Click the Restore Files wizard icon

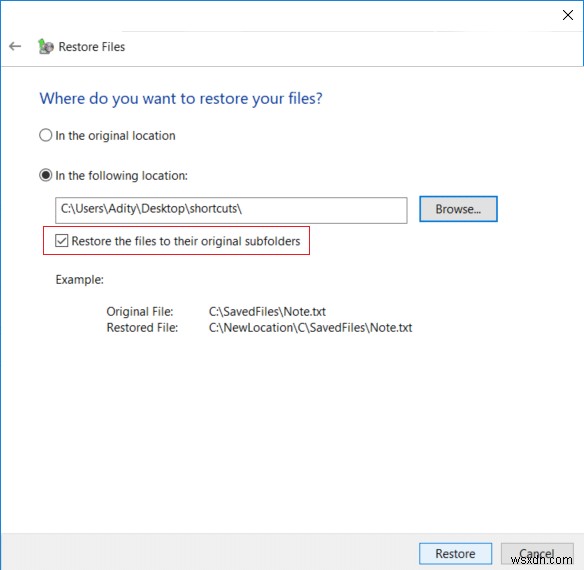point(46,47)
